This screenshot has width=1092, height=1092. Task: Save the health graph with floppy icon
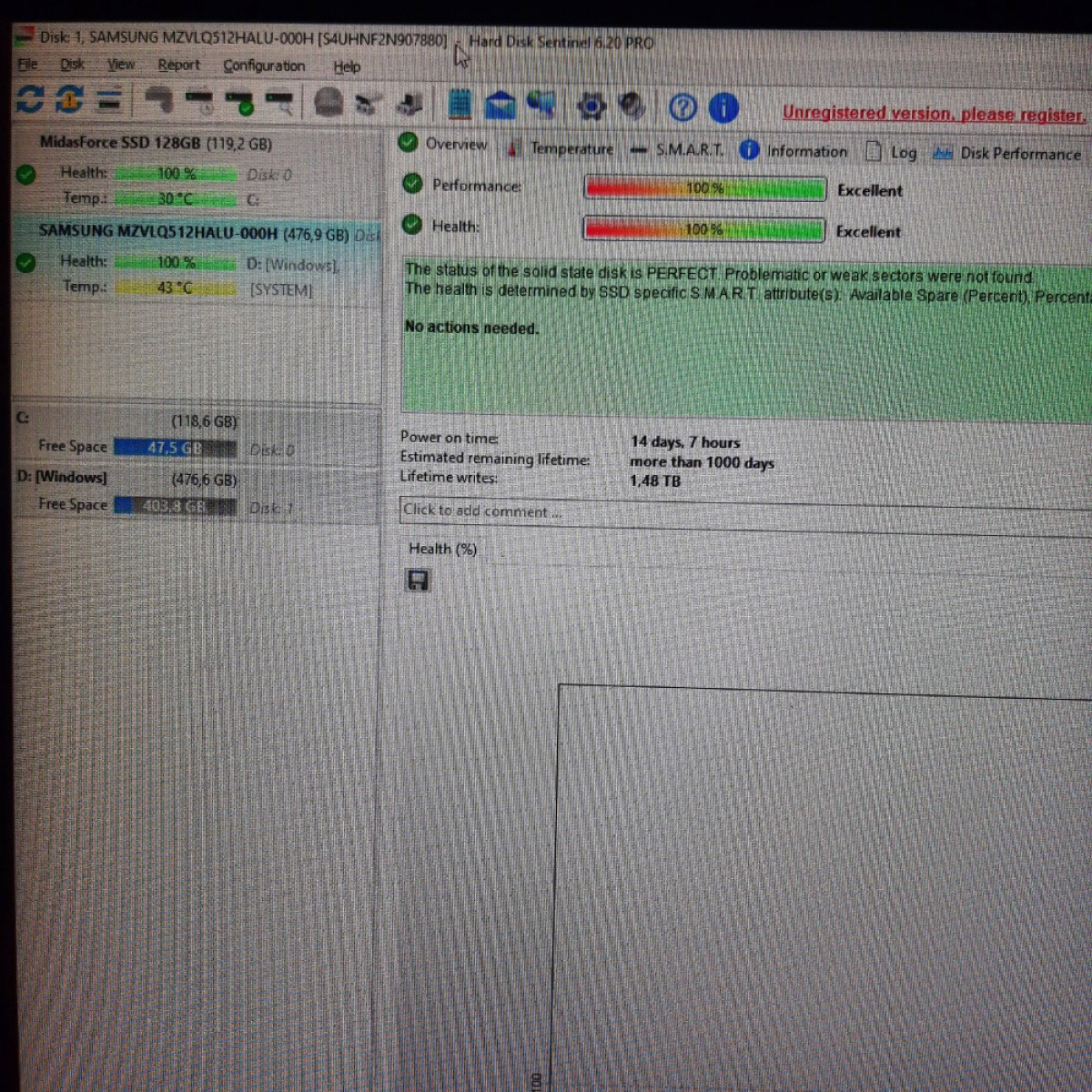click(x=418, y=581)
